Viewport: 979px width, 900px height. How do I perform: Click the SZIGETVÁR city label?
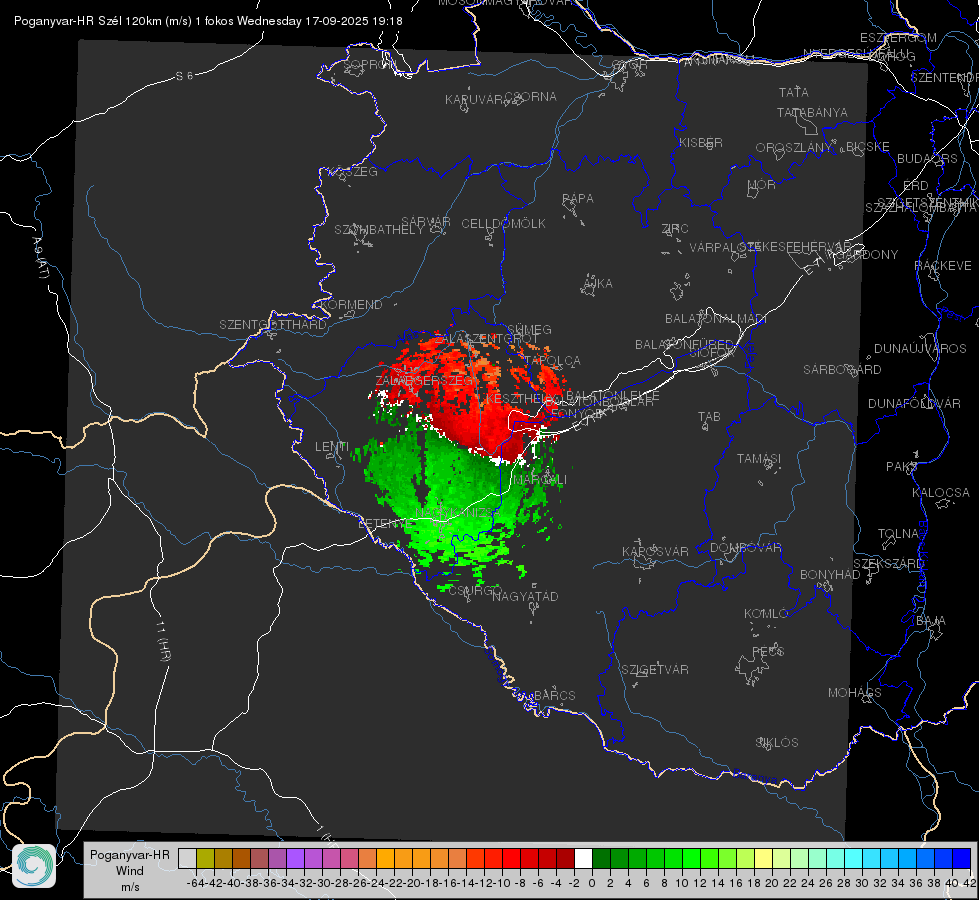[x=654, y=670]
